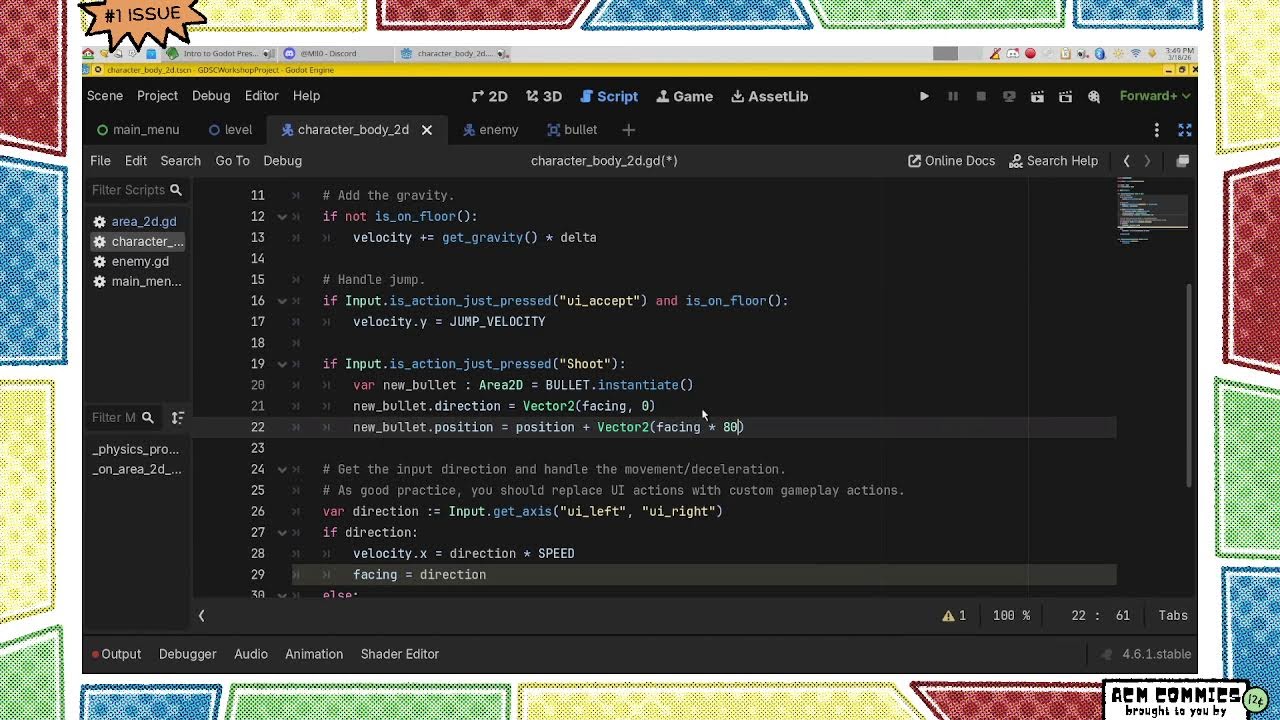Select area_2d.gd in the script list
Screen dimensions: 1280x720
136,221
